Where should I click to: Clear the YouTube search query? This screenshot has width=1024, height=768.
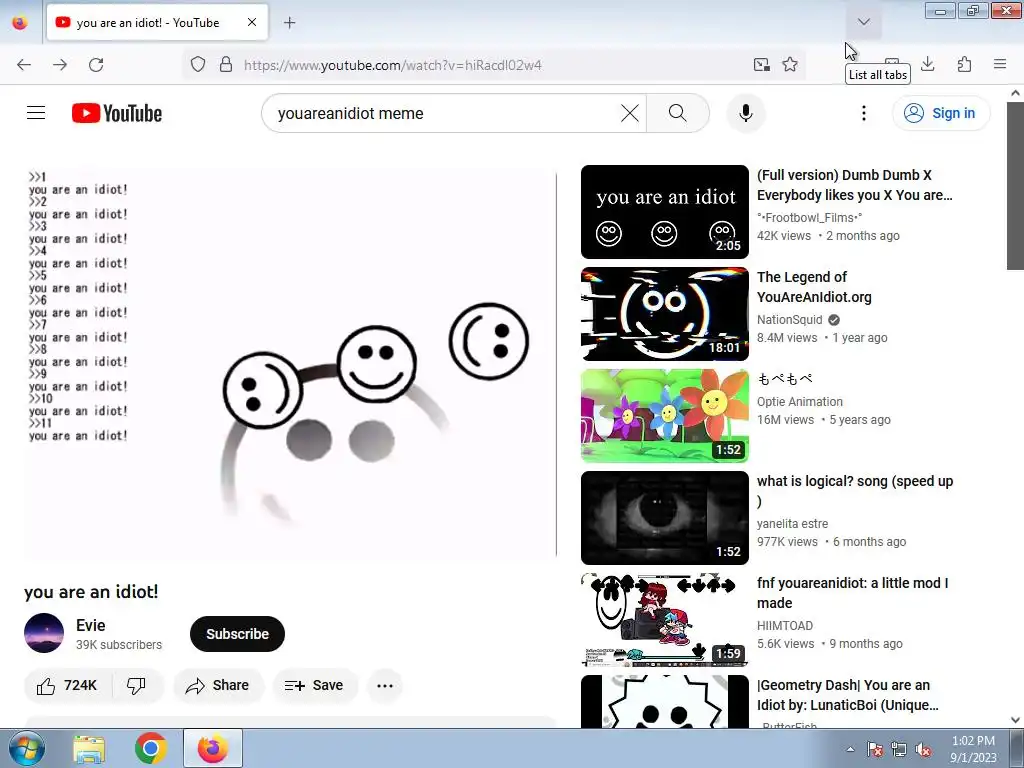click(x=630, y=113)
